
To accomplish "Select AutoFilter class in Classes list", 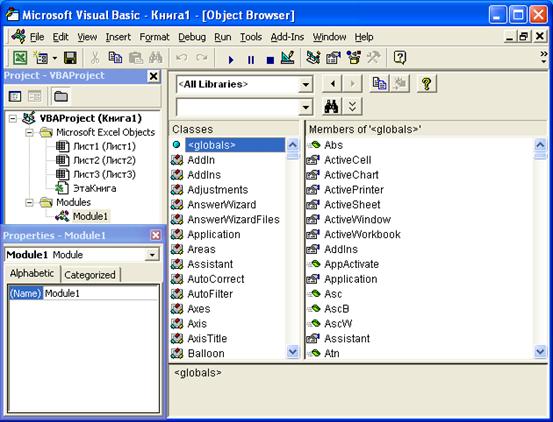I will (x=210, y=294).
